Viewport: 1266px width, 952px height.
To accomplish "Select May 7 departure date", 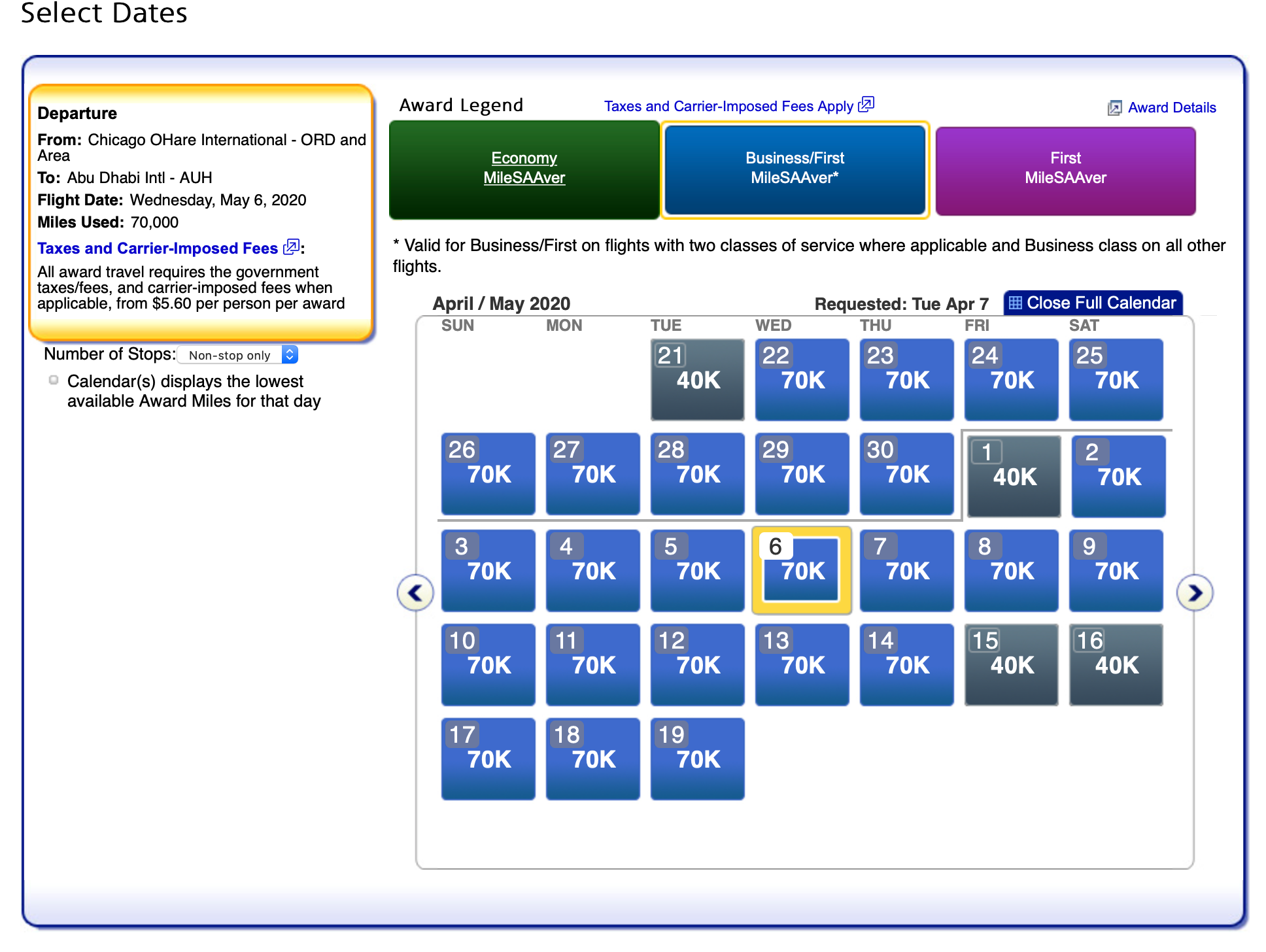I will tap(907, 570).
